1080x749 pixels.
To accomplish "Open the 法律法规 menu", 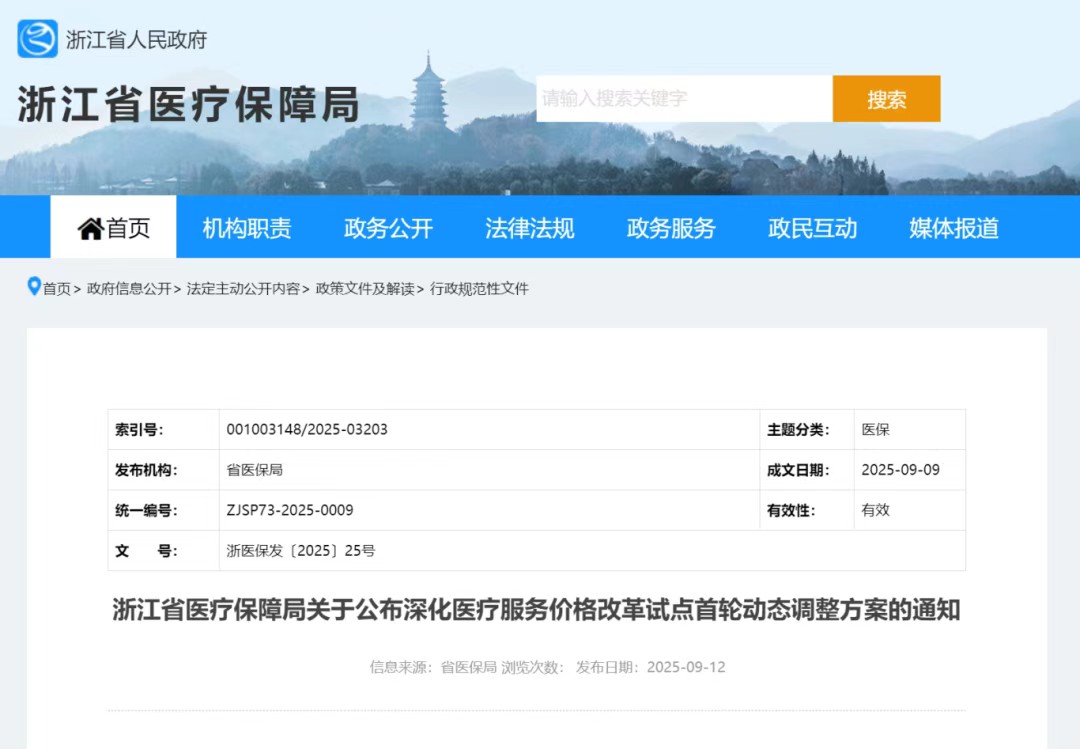I will 530,228.
